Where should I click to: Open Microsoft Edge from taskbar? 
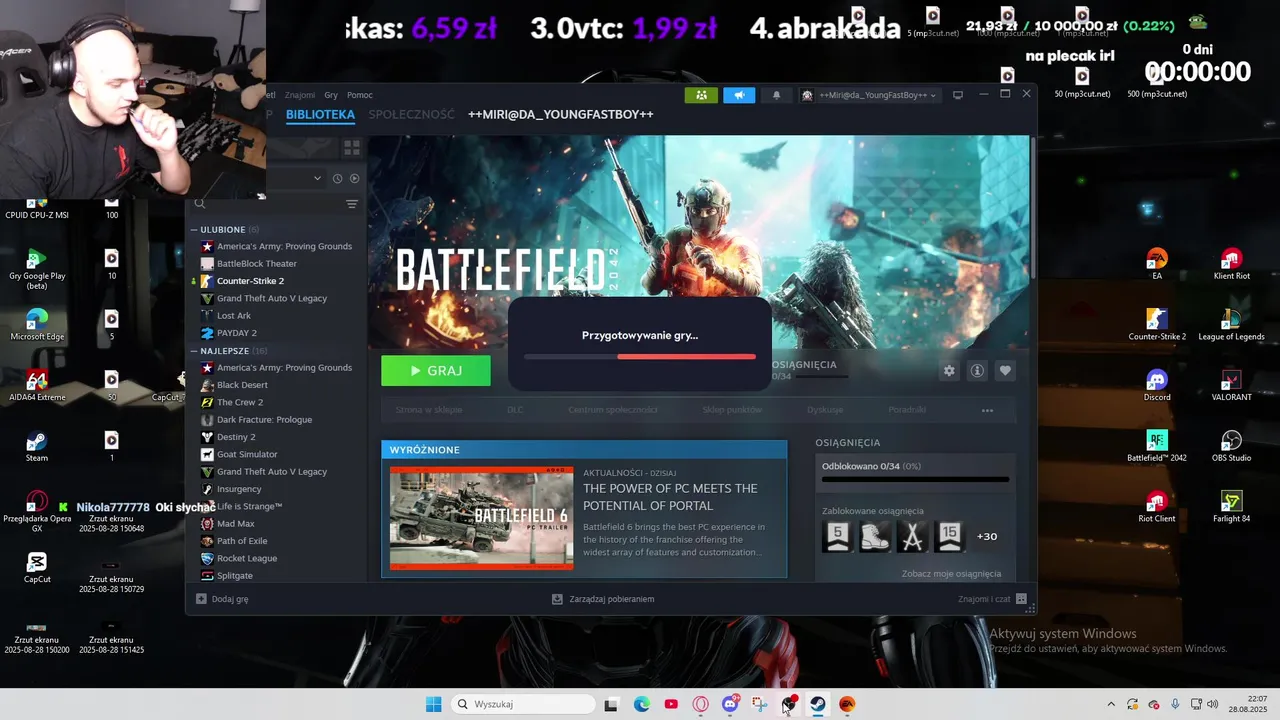[641, 704]
